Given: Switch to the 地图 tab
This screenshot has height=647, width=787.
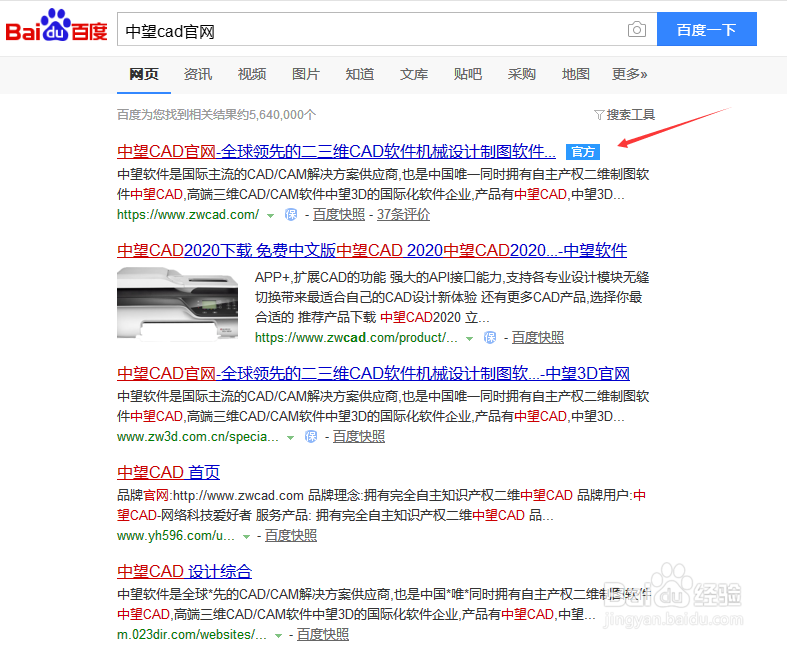Looking at the screenshot, I should [576, 74].
